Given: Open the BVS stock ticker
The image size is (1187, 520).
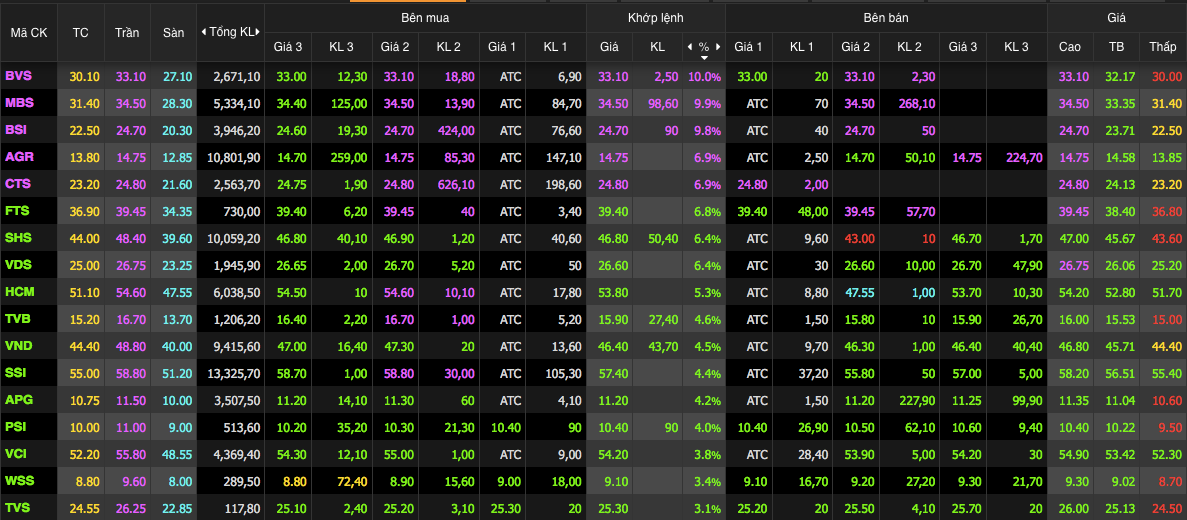Looking at the screenshot, I should click(18, 76).
